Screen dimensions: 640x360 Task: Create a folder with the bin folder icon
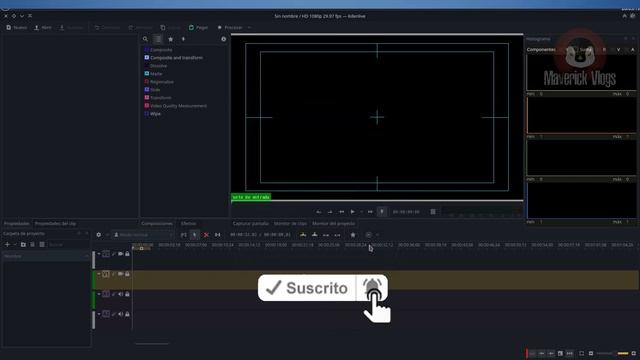23,244
